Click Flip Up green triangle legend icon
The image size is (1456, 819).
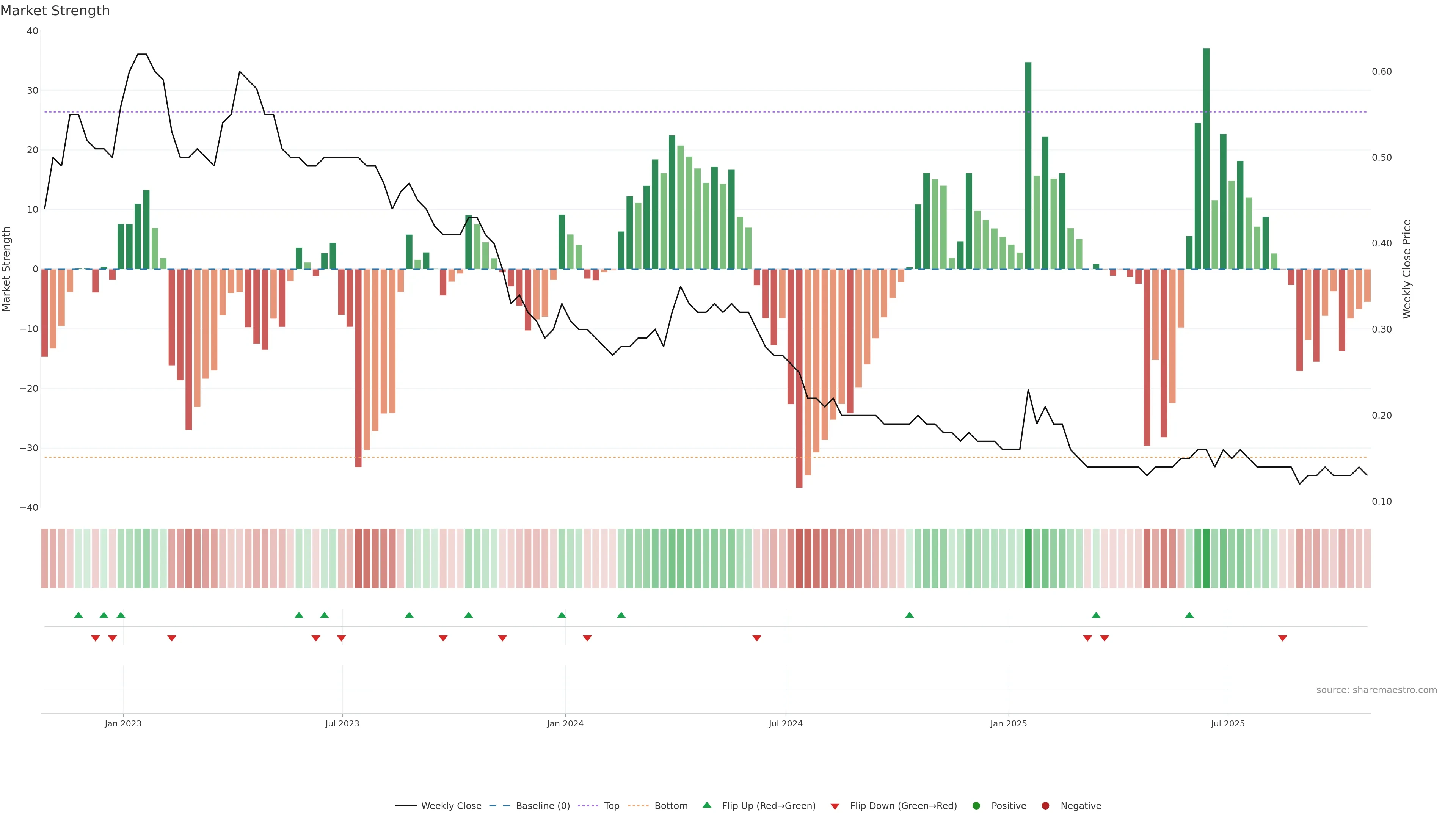[706, 805]
